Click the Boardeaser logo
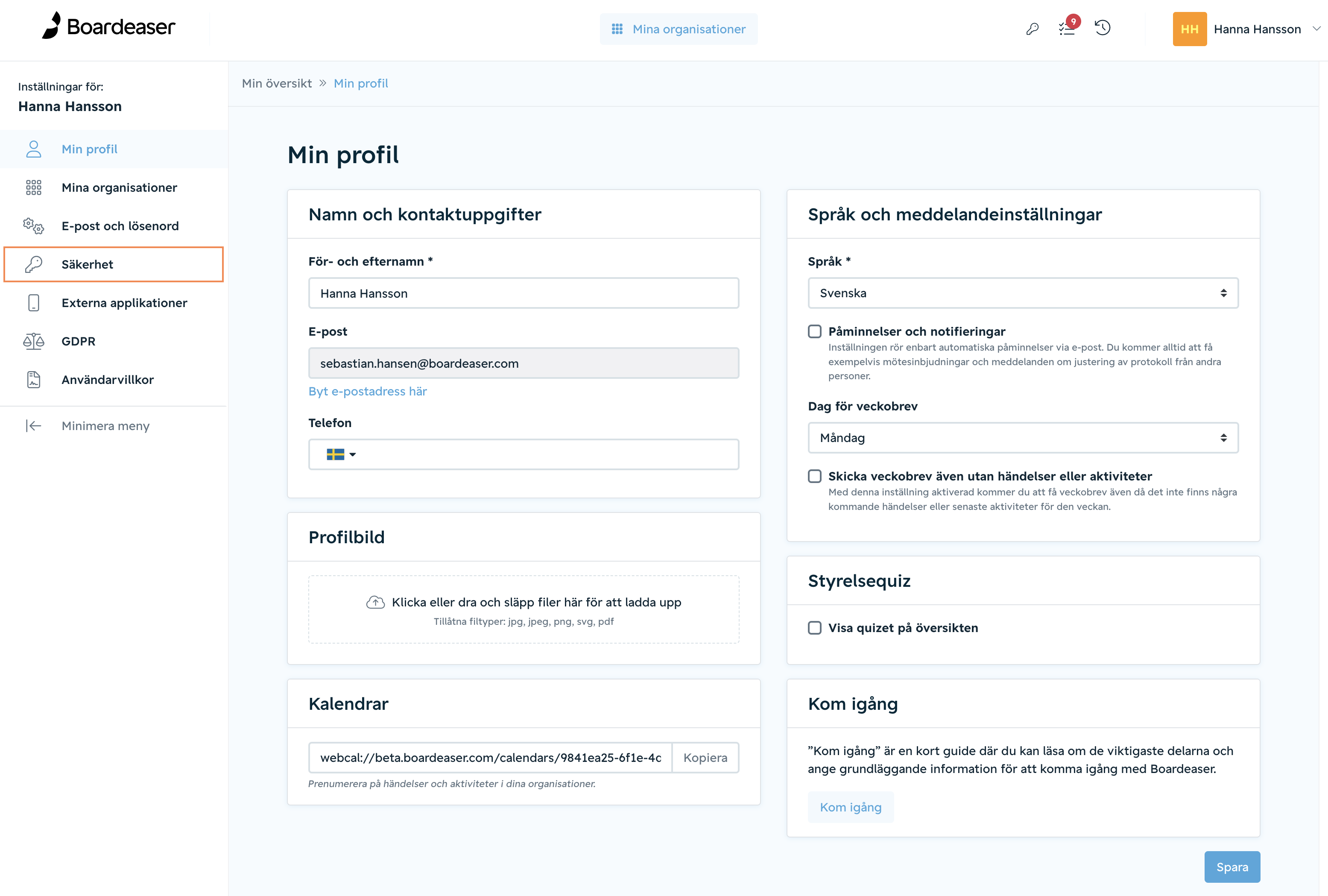The height and width of the screenshot is (896, 1328). point(108,26)
